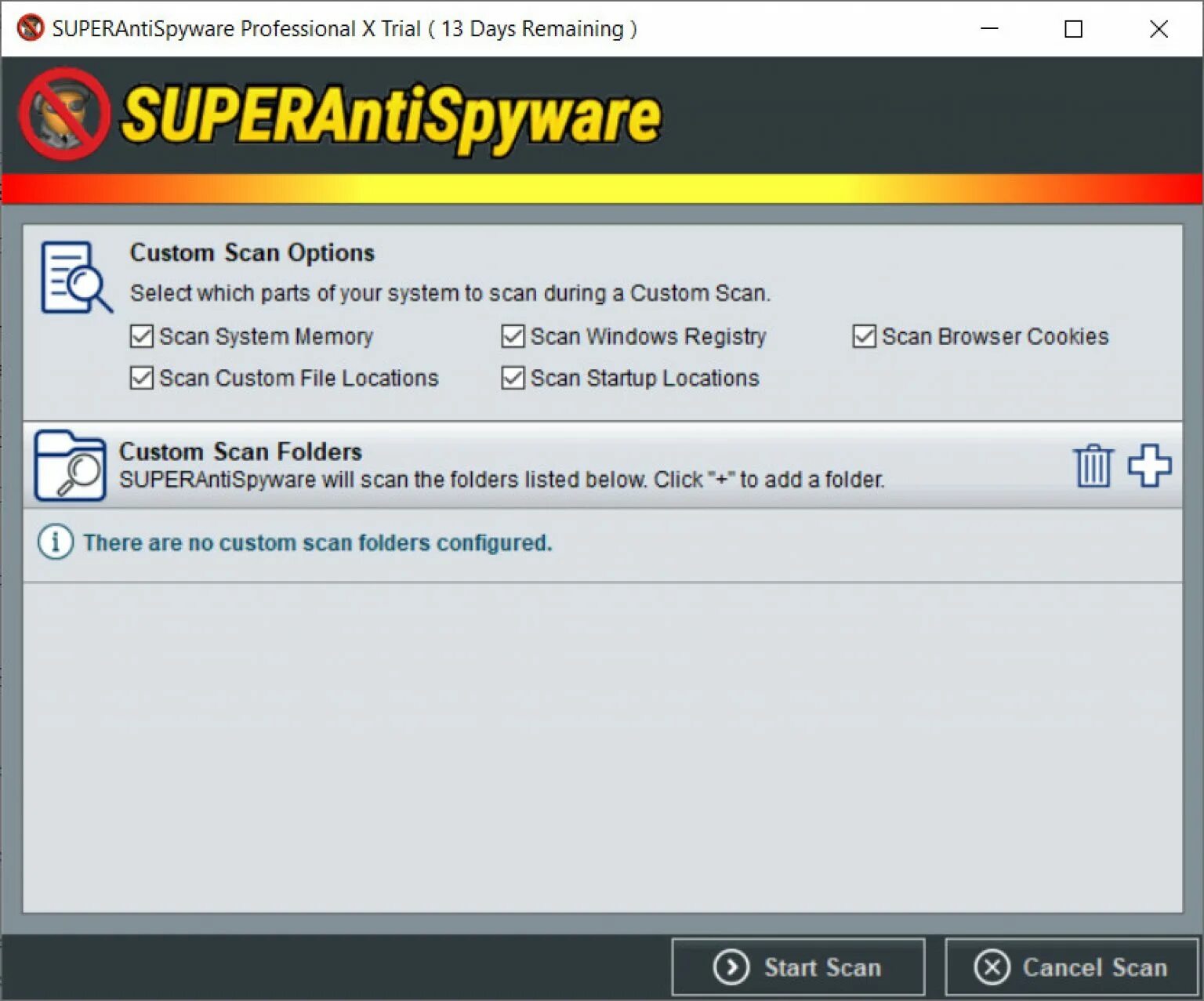Click the Custom Scan Options document icon

point(76,277)
